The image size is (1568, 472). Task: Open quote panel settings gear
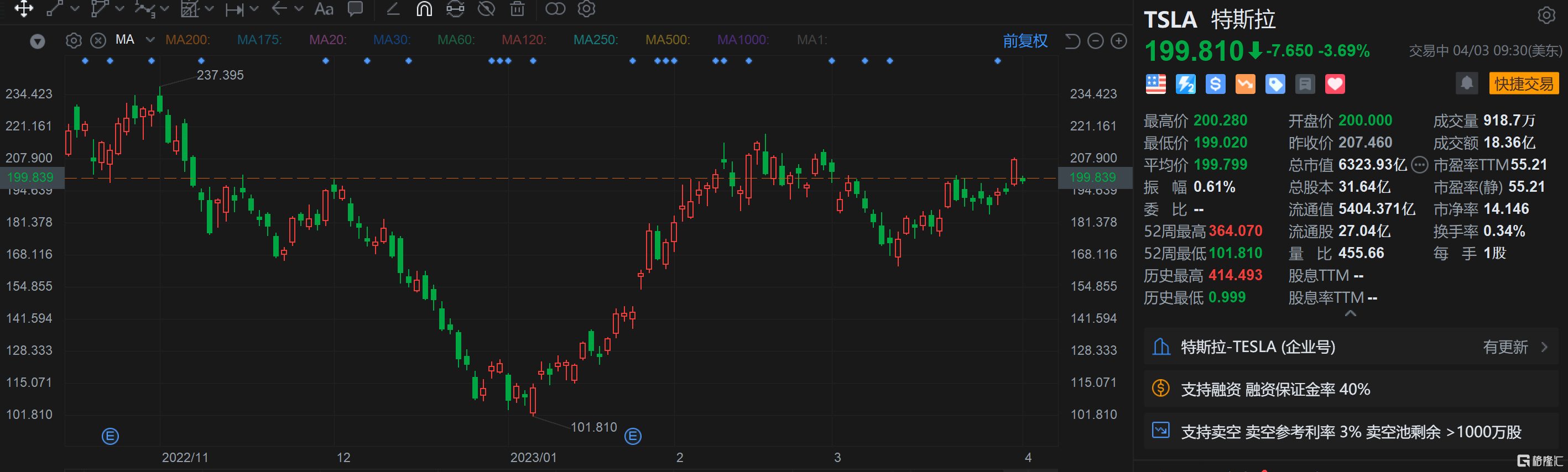pos(1546,15)
